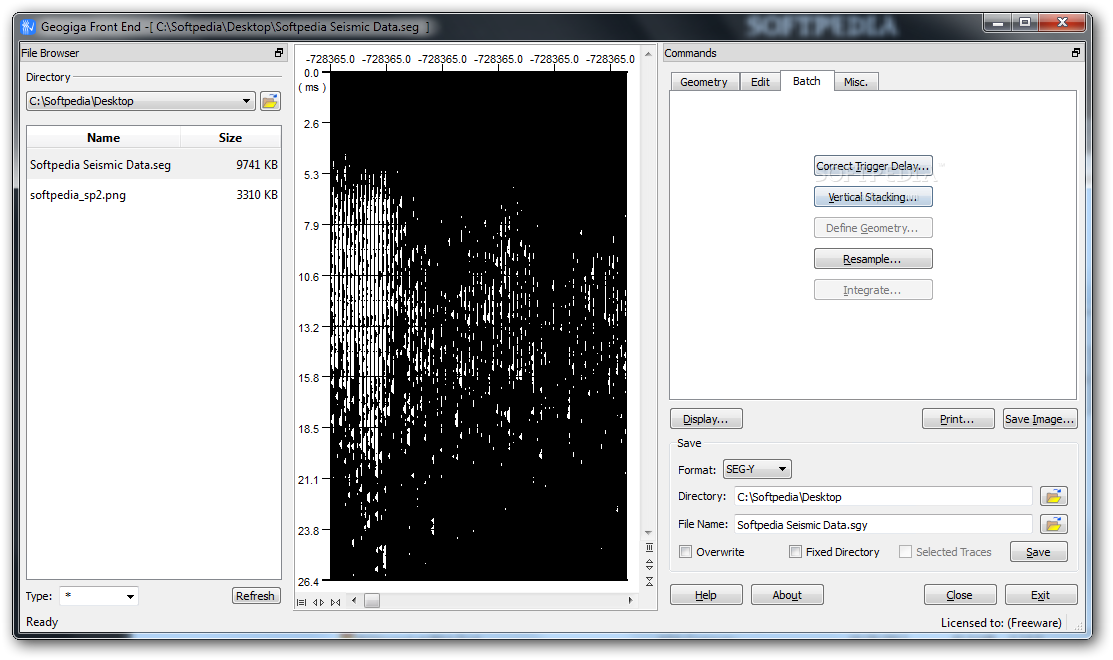Image resolution: width=1113 pixels, height=660 pixels.
Task: Open the C:\Softpedia\Desktop directory dropdown
Action: pos(141,101)
